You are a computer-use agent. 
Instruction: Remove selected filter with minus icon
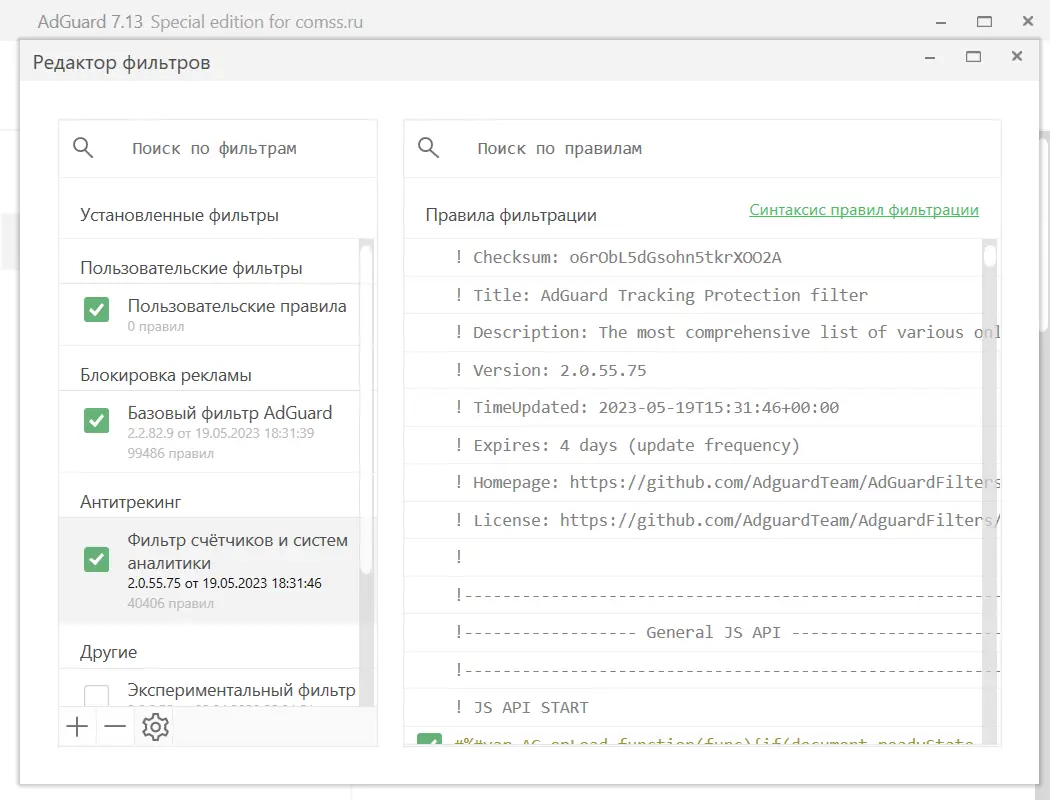(116, 727)
